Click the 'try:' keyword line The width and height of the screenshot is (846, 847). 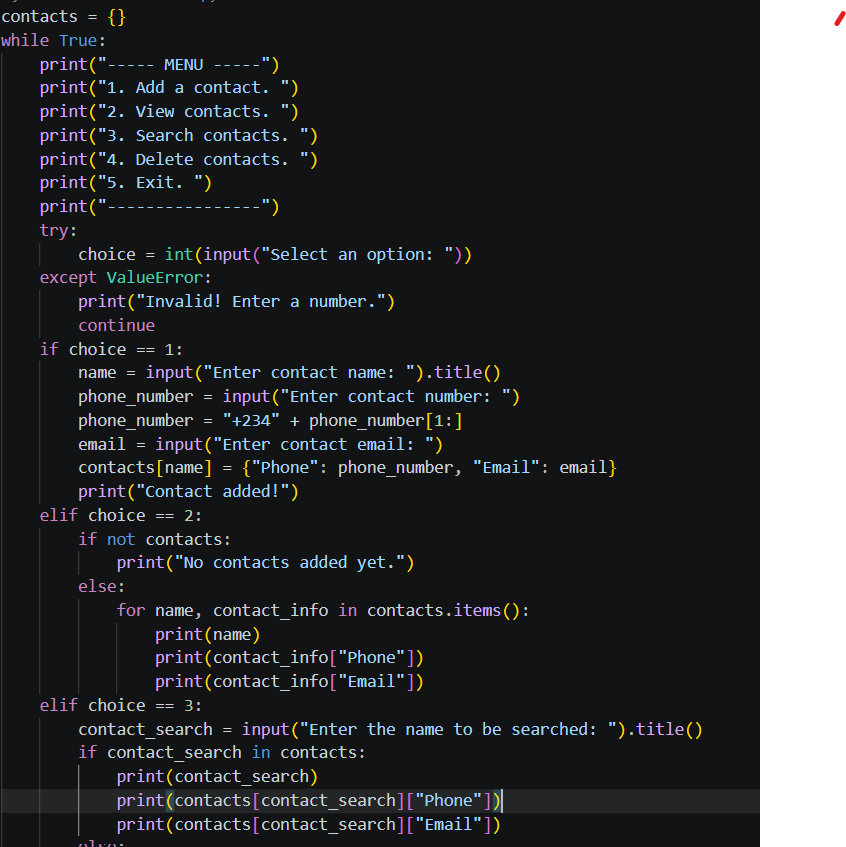[58, 230]
